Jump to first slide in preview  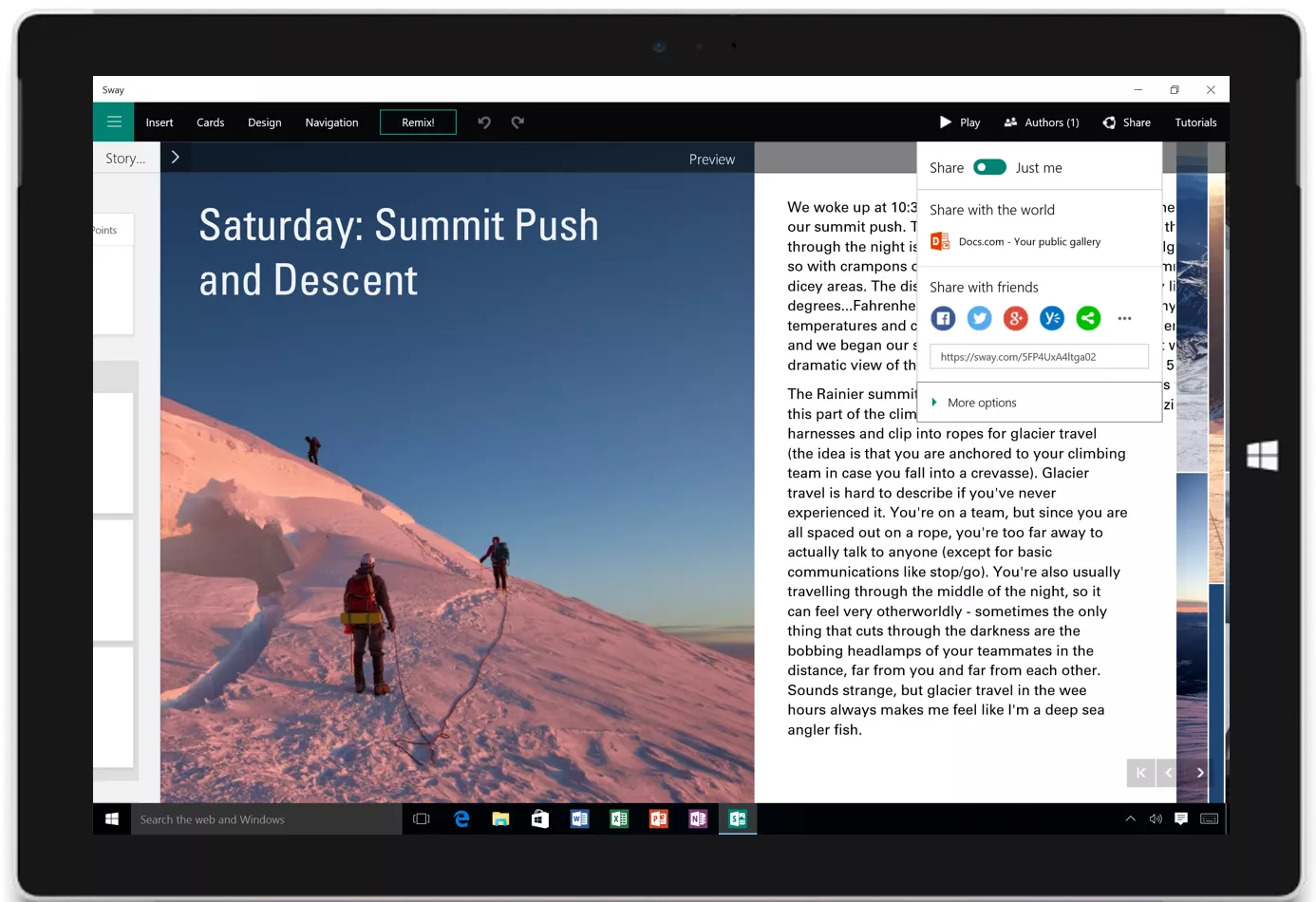[x=1140, y=773]
